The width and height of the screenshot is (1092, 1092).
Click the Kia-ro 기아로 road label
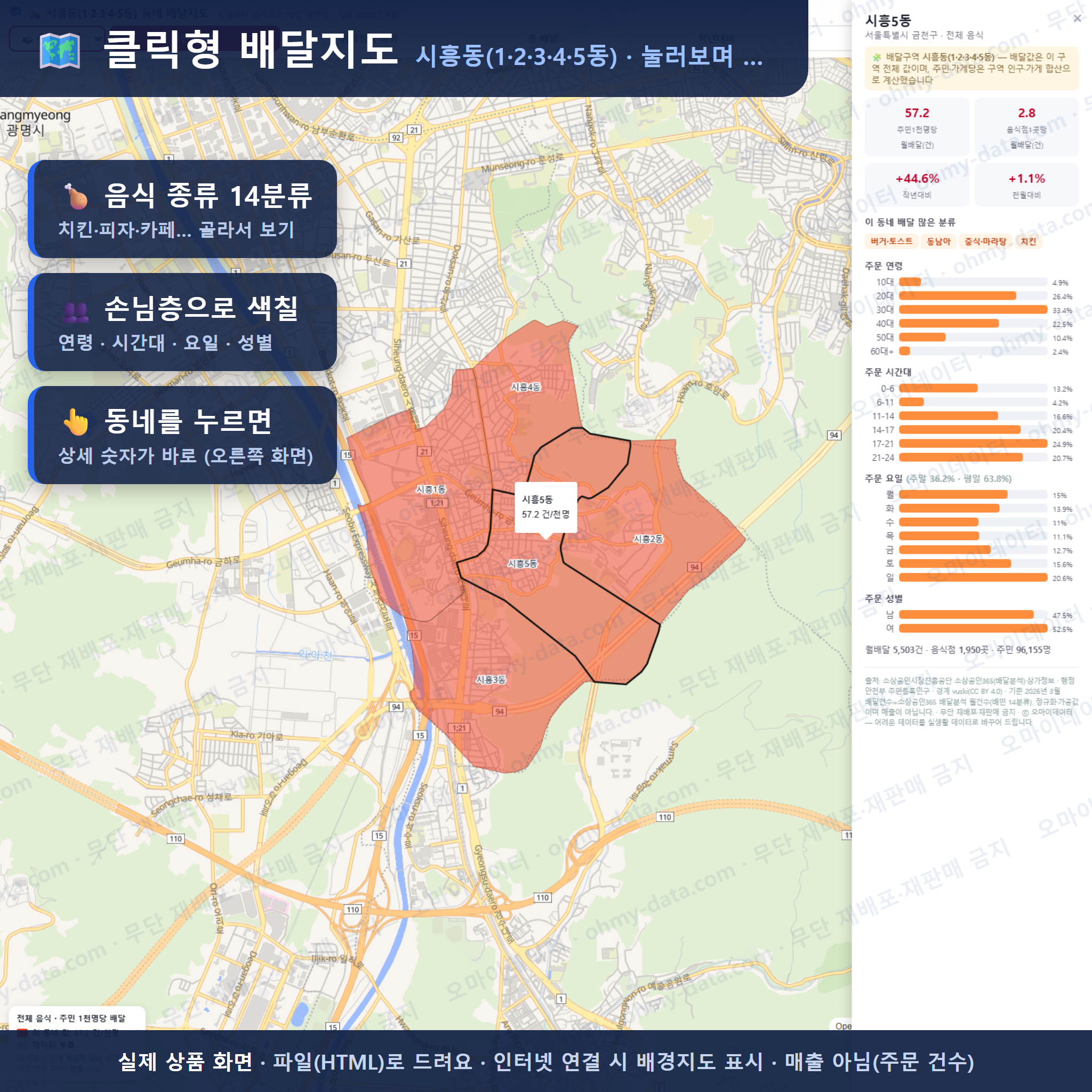coord(257,735)
